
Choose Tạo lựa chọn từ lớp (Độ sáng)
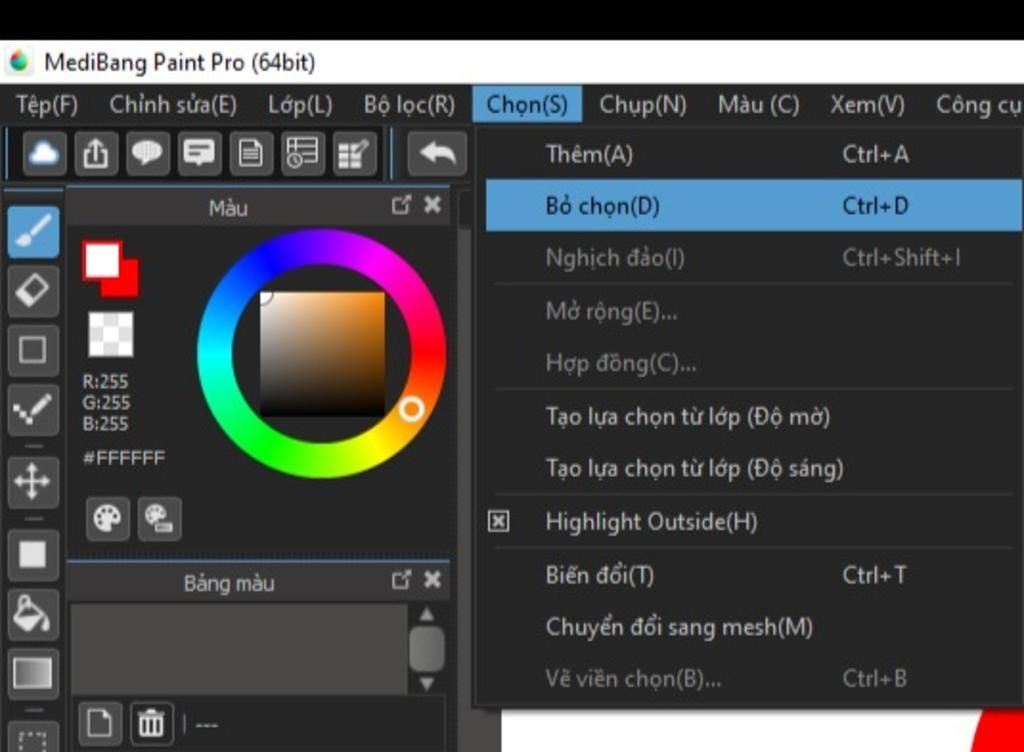(754, 469)
